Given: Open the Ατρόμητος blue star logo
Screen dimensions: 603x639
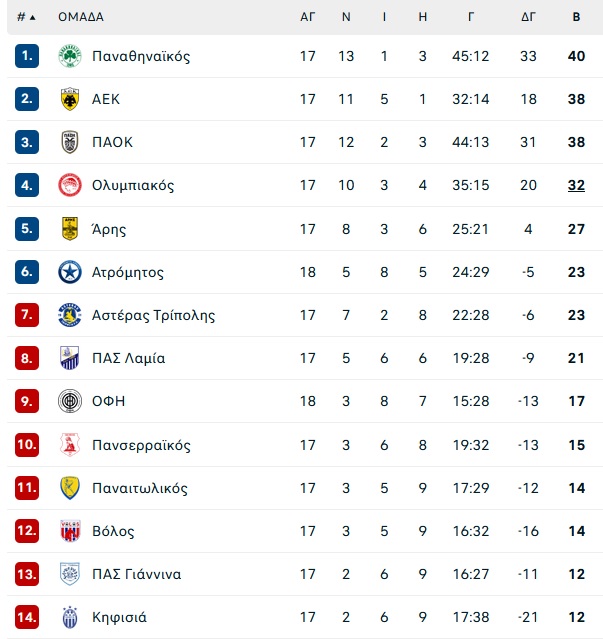Looking at the screenshot, I should tap(70, 272).
